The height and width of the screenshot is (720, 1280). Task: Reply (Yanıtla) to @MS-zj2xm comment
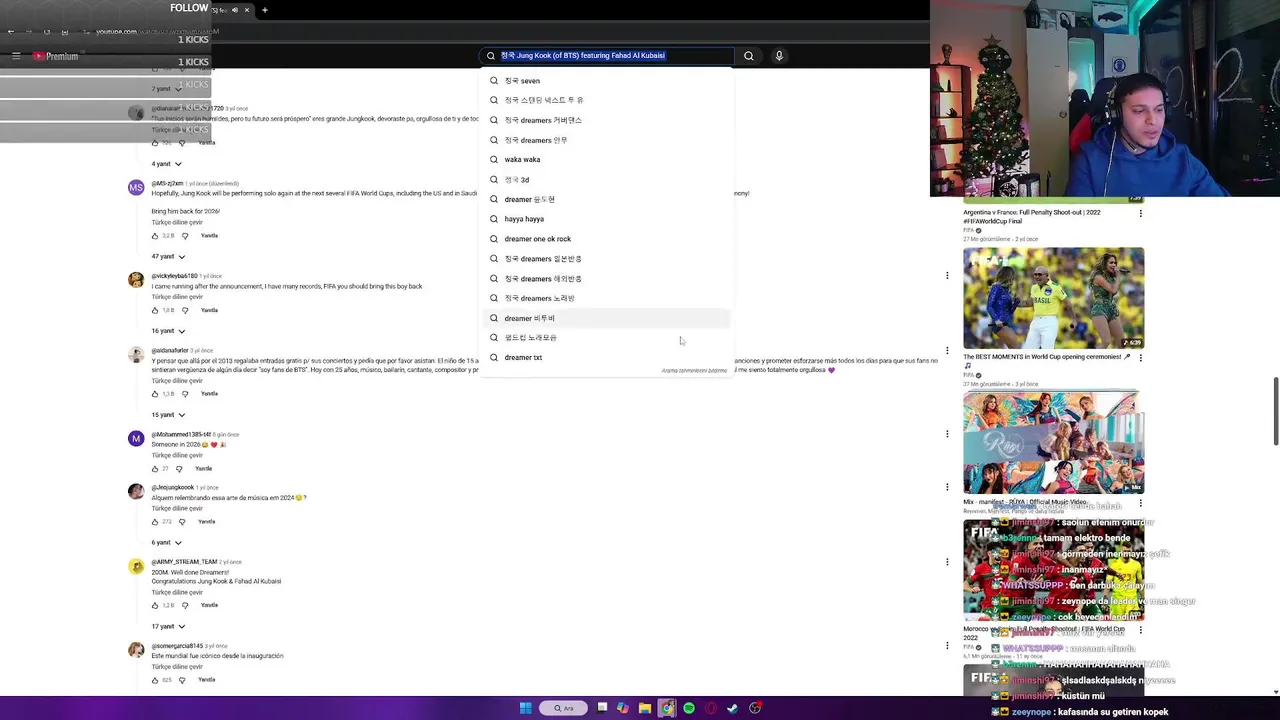point(209,236)
